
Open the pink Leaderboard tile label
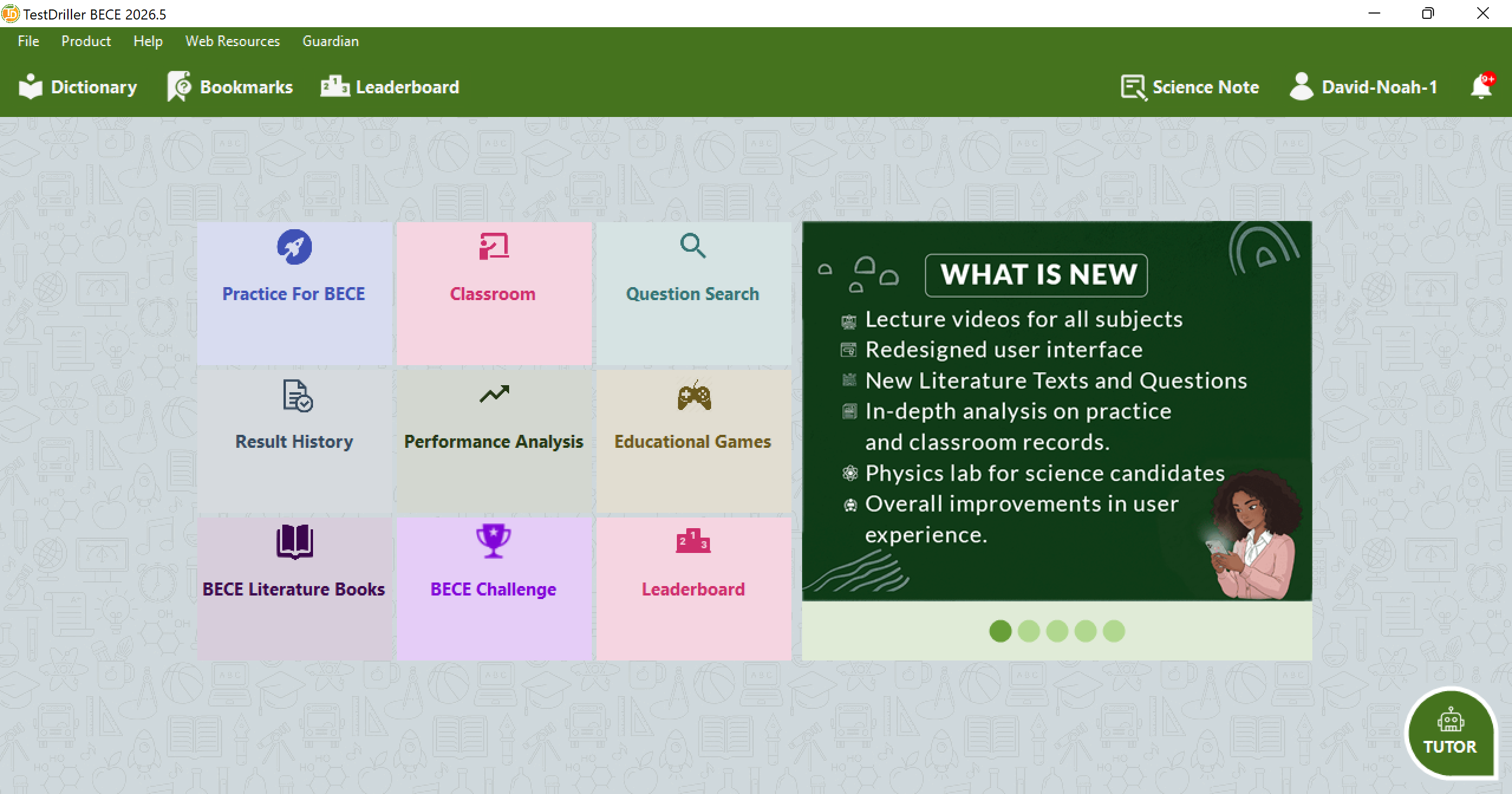tap(693, 589)
